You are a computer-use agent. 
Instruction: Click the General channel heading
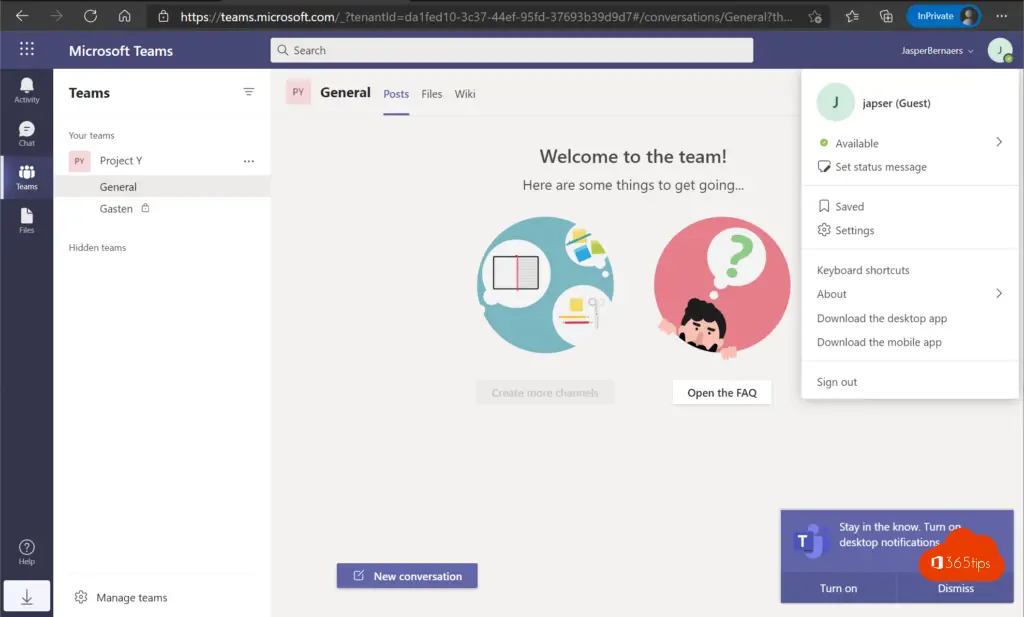tap(345, 93)
